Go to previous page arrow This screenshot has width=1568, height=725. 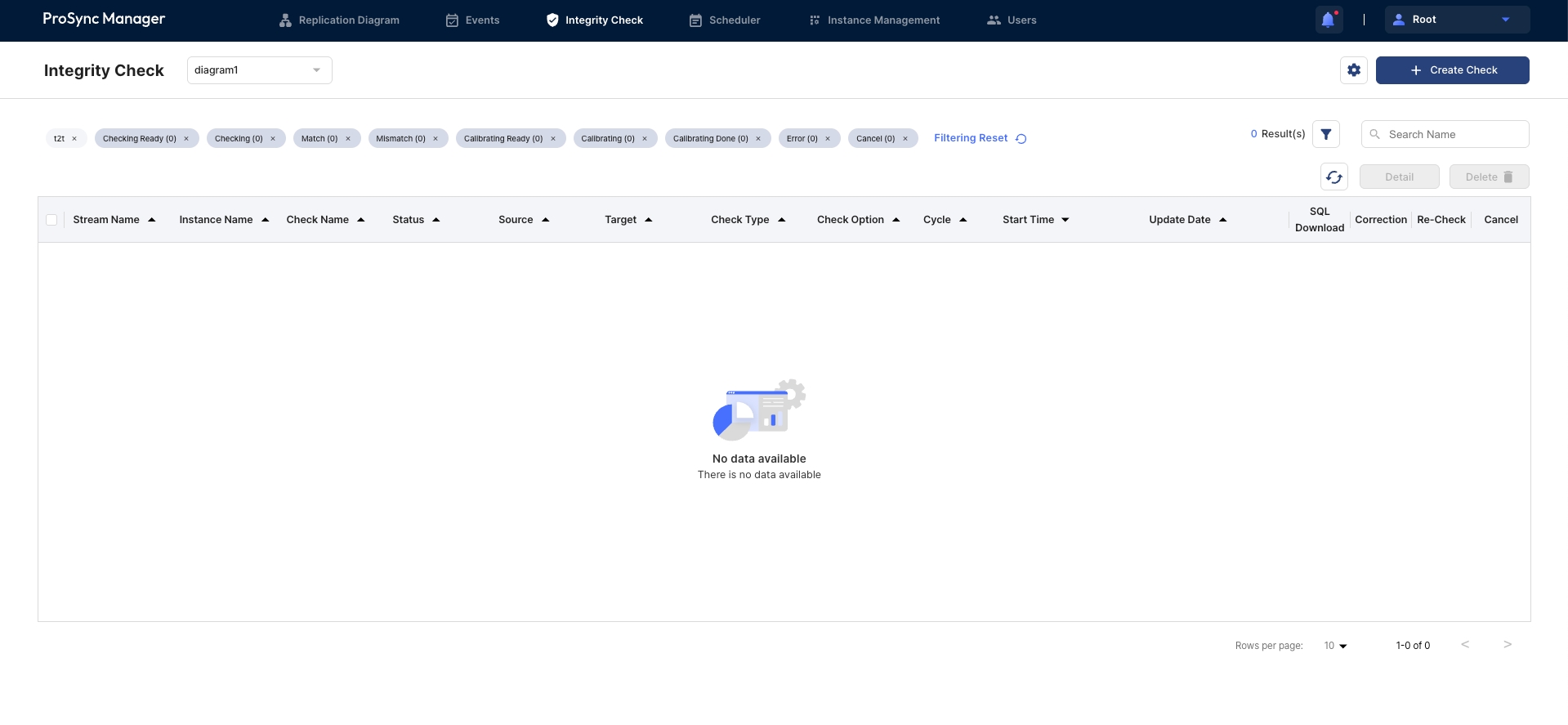coord(1465,645)
